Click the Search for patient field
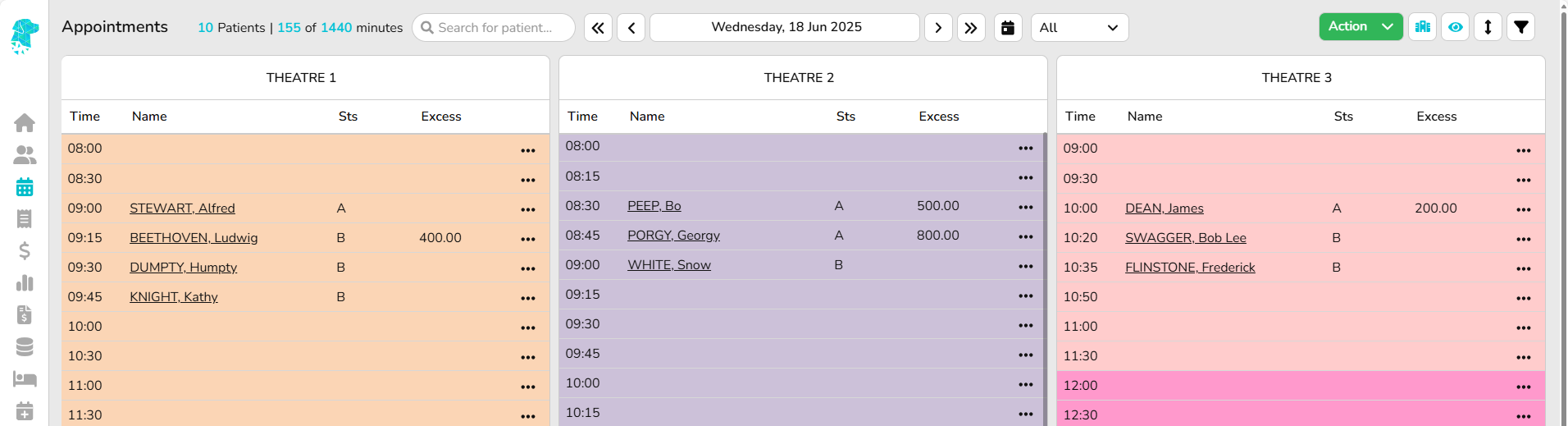 tap(495, 28)
